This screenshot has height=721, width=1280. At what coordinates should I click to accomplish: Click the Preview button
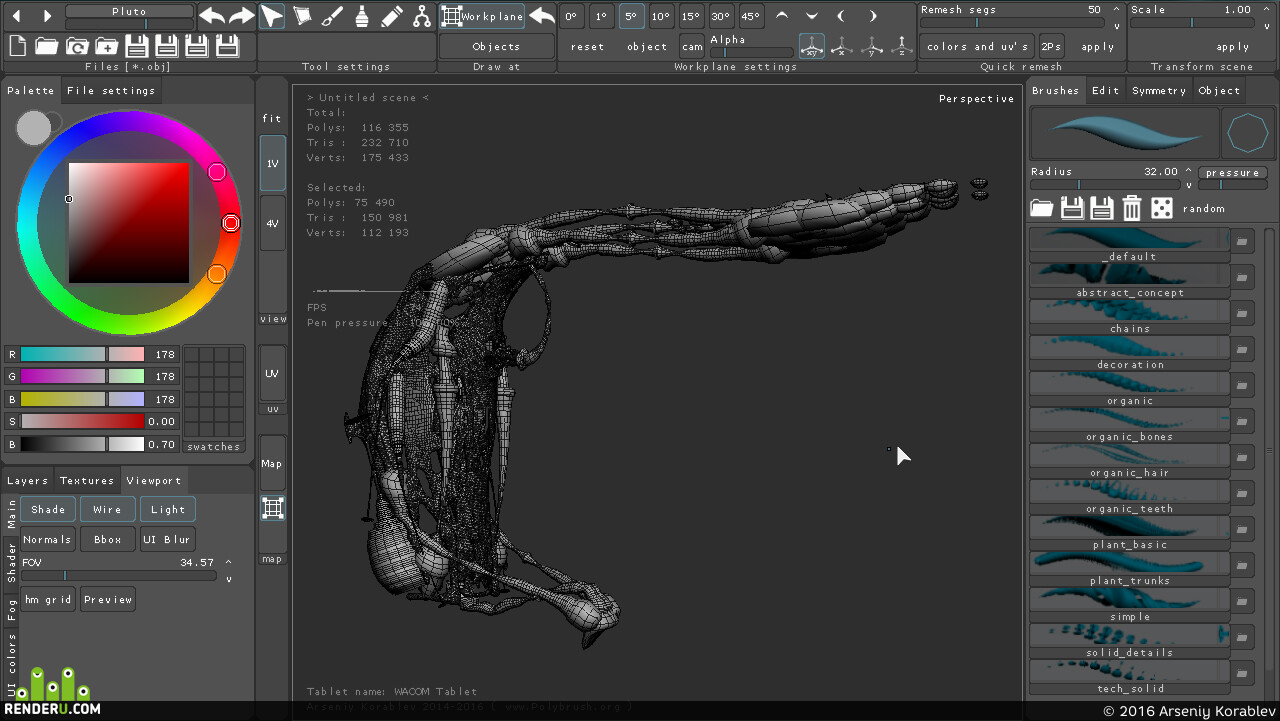[x=108, y=600]
